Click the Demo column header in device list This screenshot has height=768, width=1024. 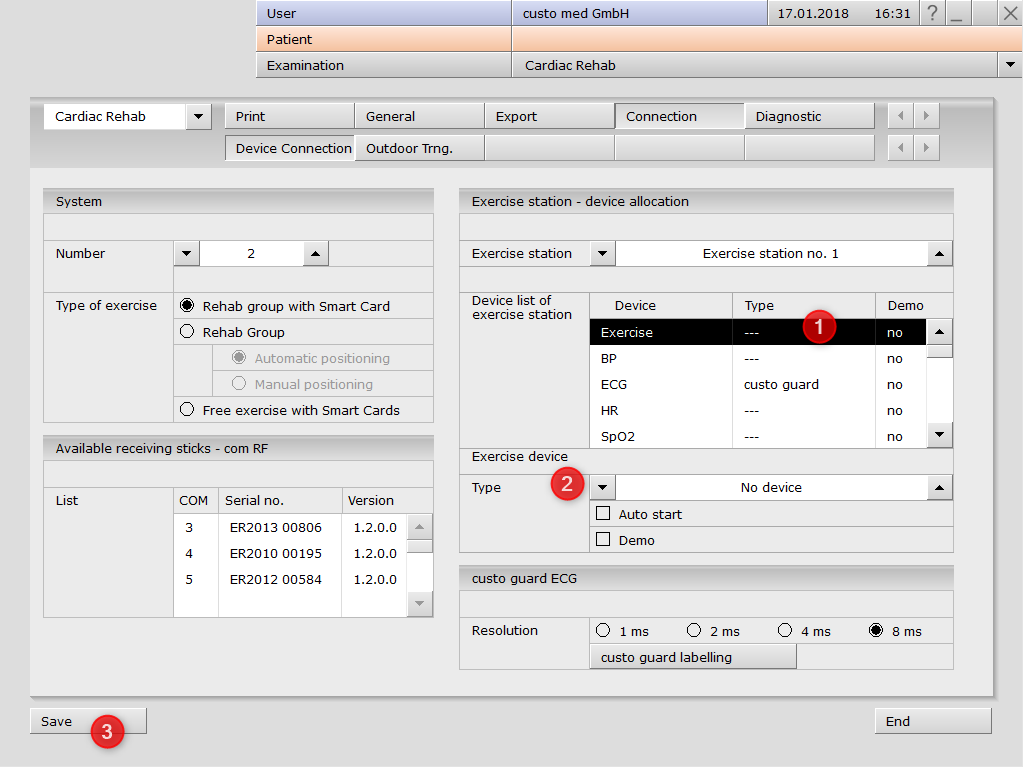905,305
